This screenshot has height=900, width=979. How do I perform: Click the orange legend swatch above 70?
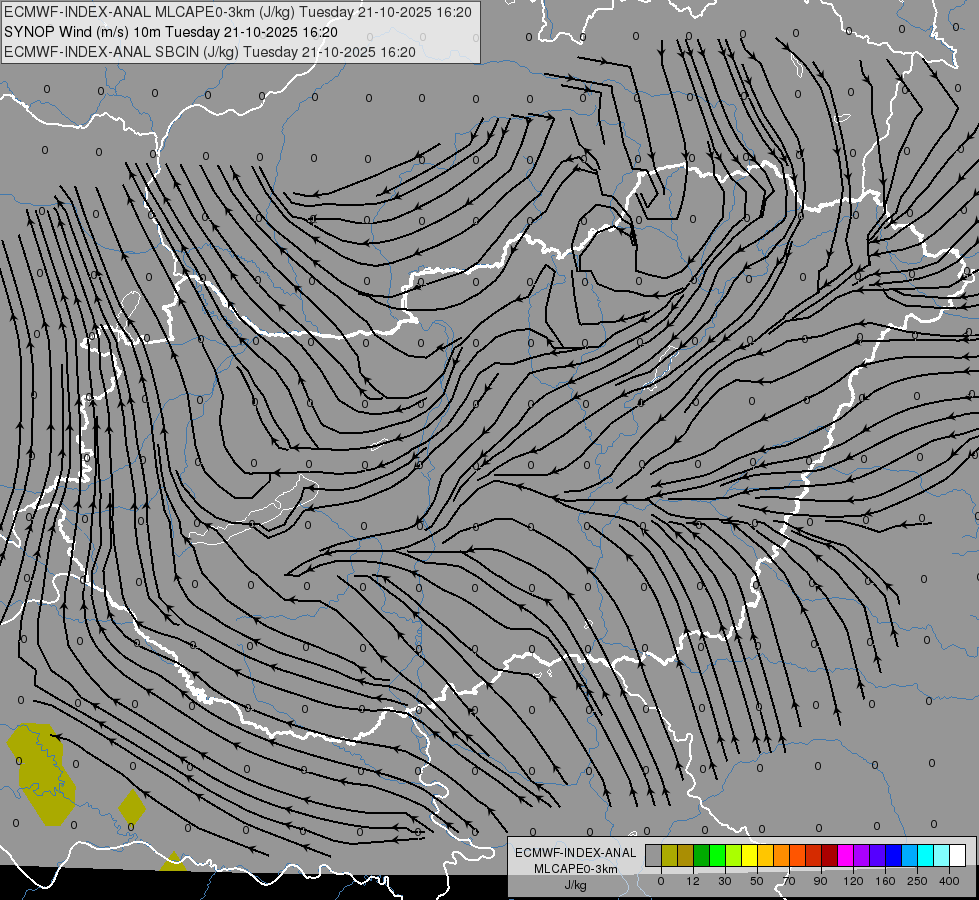(782, 855)
